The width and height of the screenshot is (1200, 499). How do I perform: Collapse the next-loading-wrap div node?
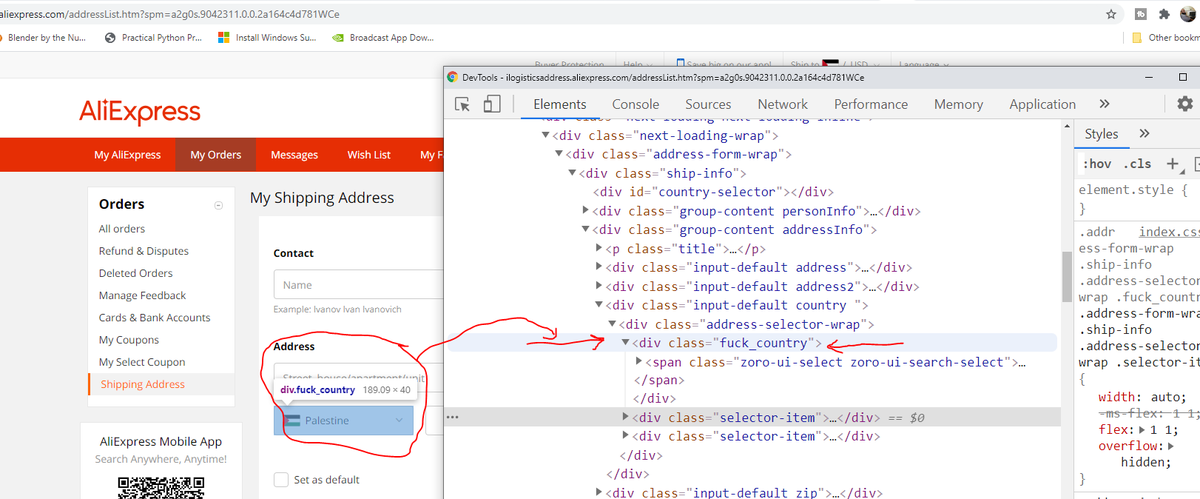click(545, 136)
